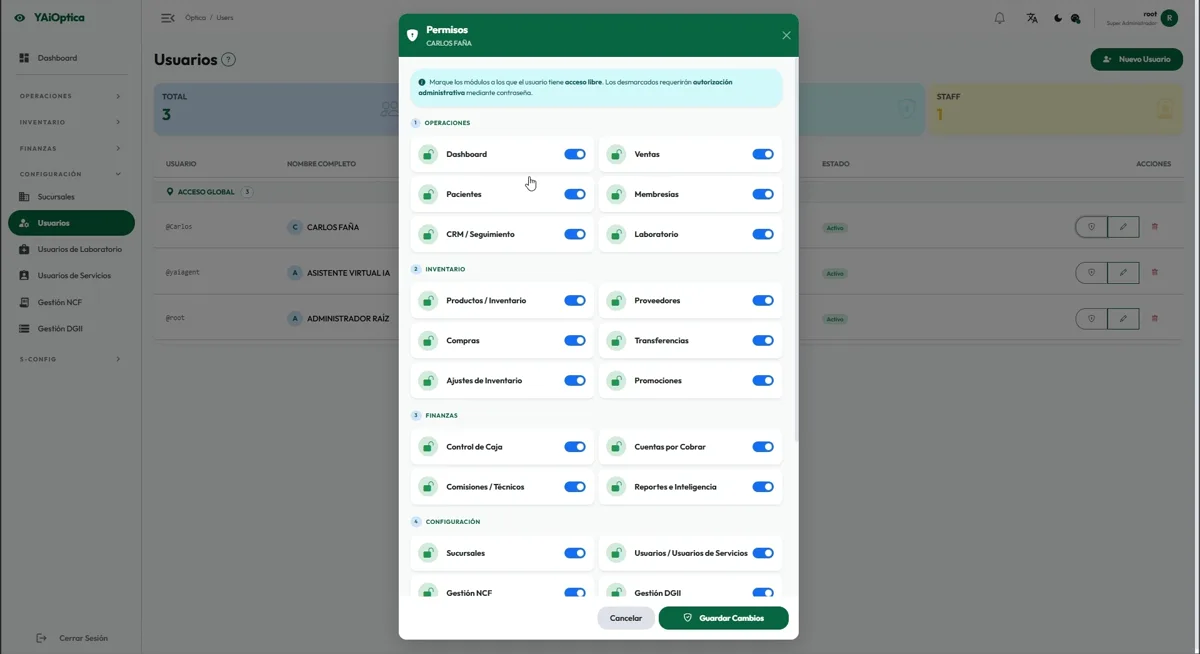Click the Cerrar Sesión logout icon
The width and height of the screenshot is (1200, 654).
coord(41,638)
